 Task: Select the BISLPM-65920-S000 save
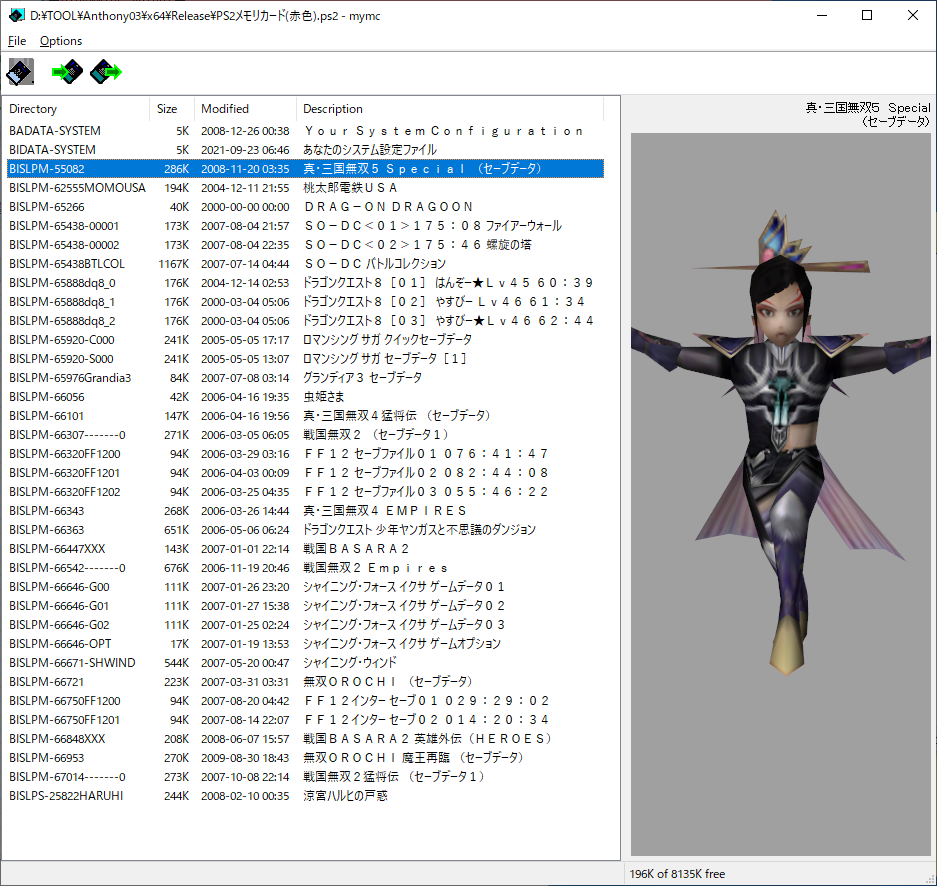[305, 358]
